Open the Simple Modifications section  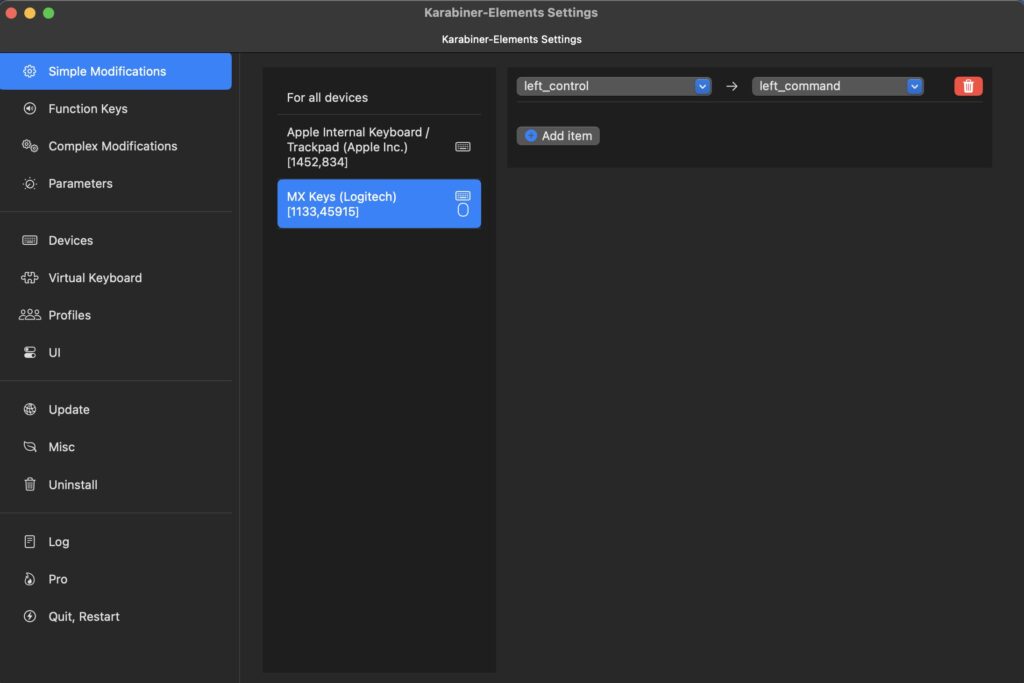click(107, 72)
